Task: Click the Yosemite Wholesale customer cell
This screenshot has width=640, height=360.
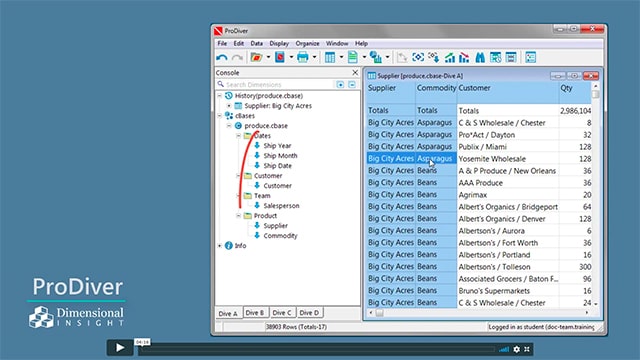Action: click(508, 159)
